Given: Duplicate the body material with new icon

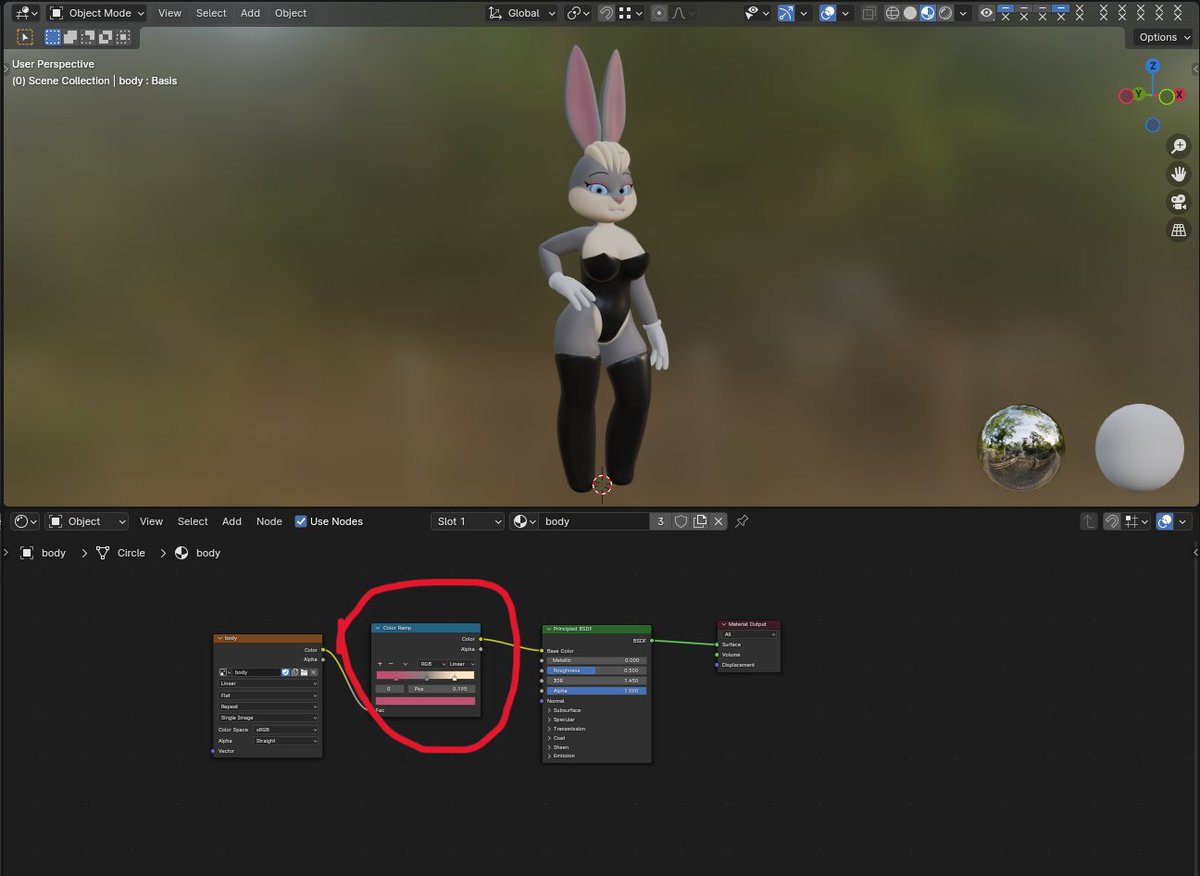Looking at the screenshot, I should (x=700, y=521).
